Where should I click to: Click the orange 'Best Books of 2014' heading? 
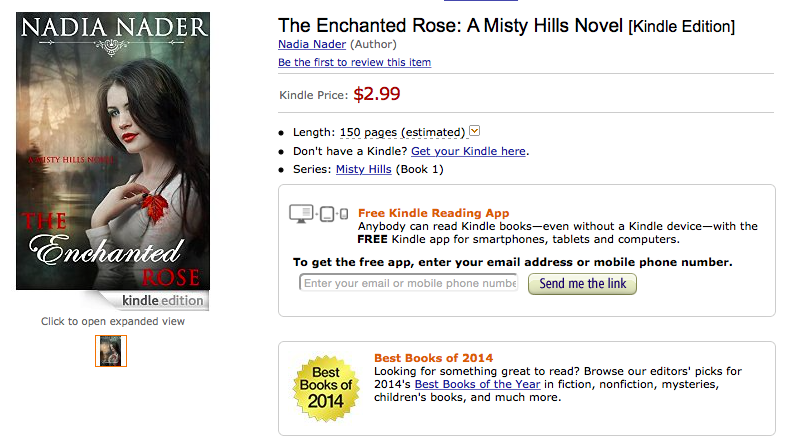point(433,357)
